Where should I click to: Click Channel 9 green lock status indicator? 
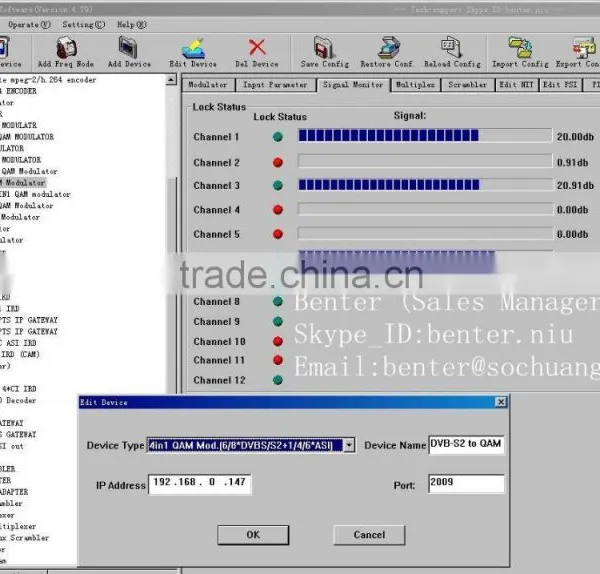(278, 321)
